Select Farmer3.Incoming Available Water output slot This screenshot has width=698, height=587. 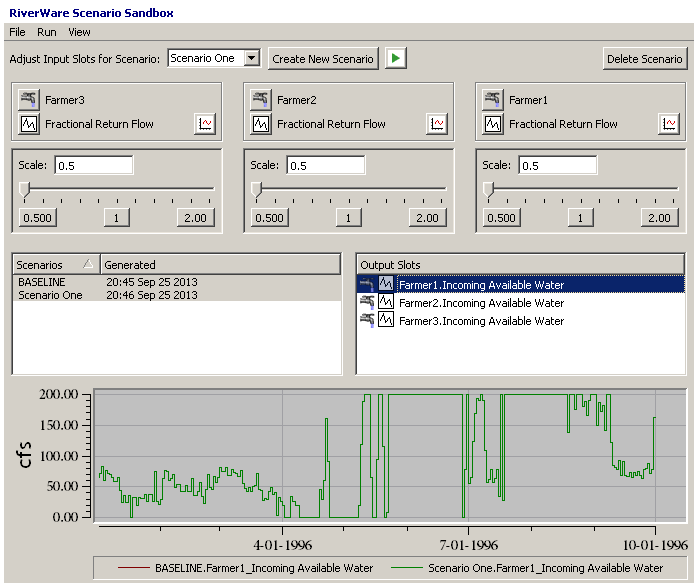point(520,321)
